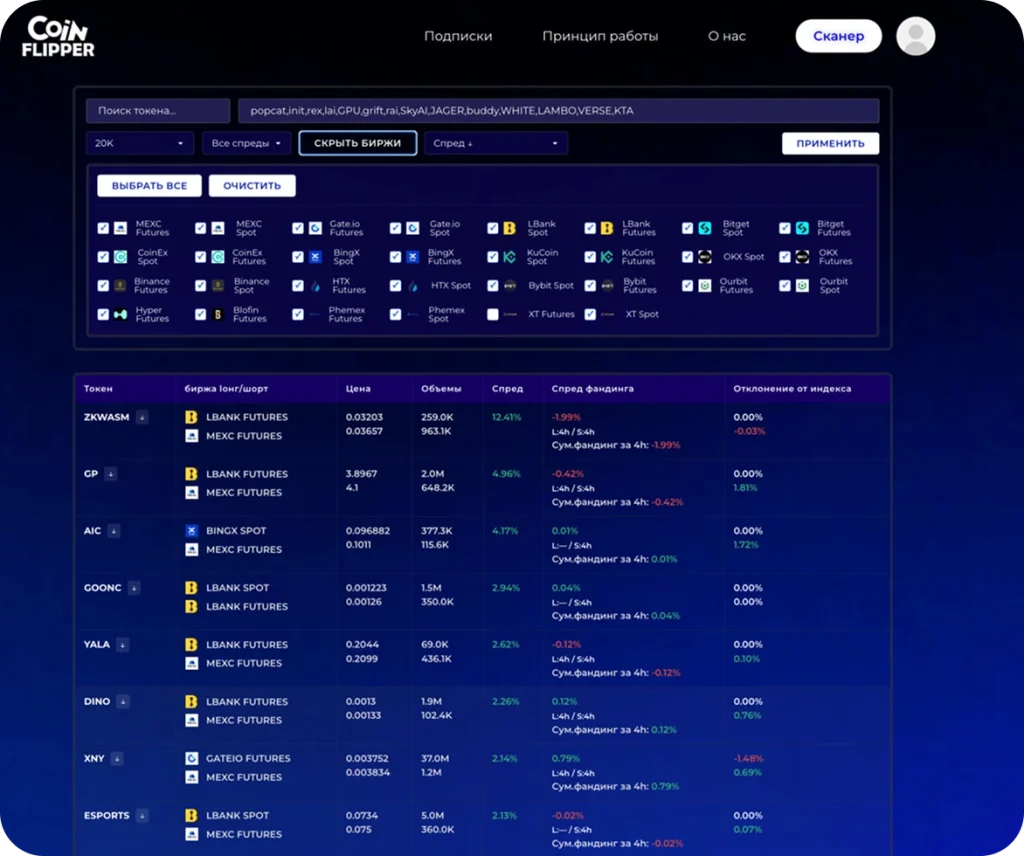Open the user profile avatar
Viewport: 1024px width, 856px height.
click(x=916, y=36)
